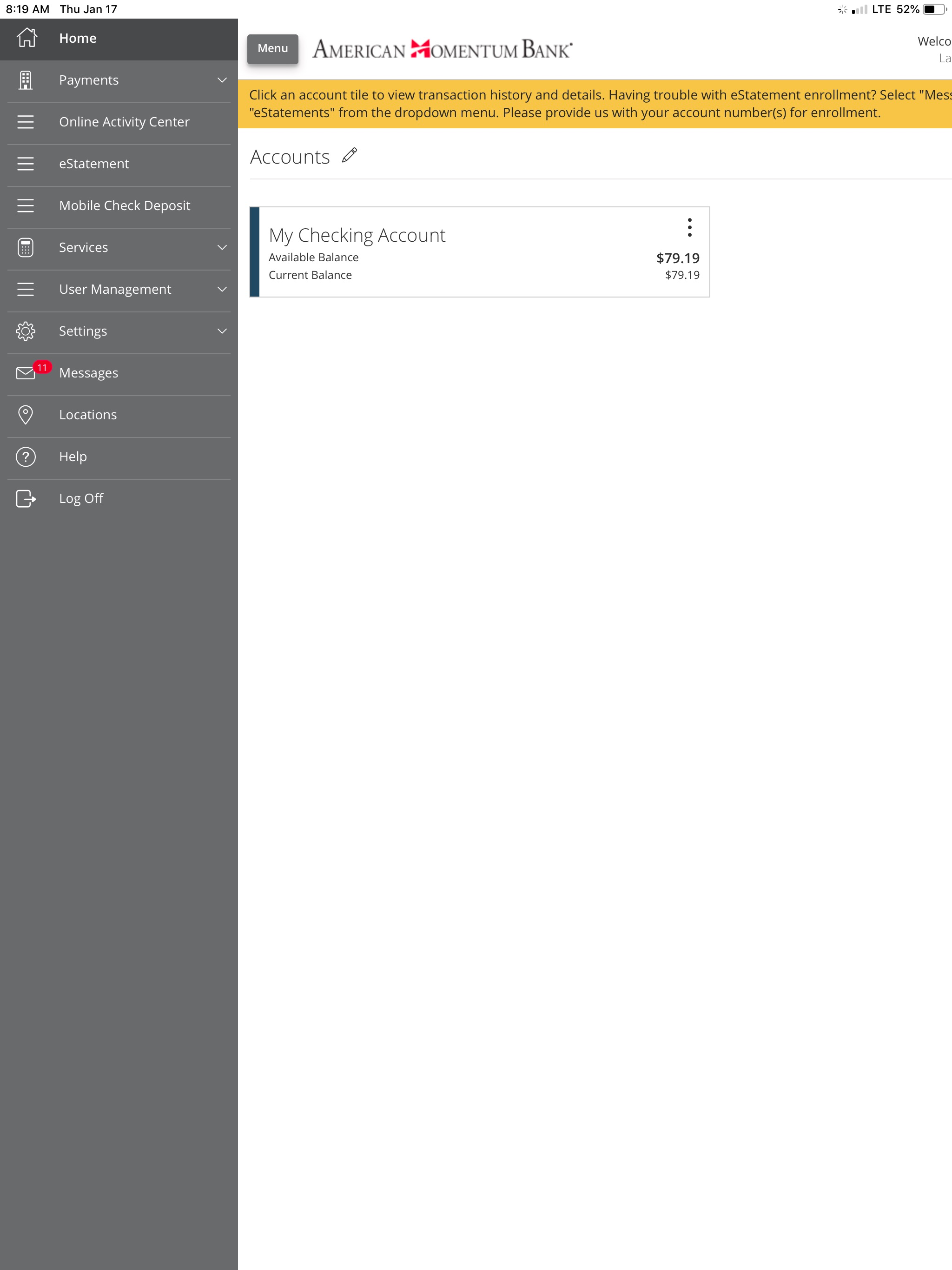Click the Services calculator icon
The width and height of the screenshot is (952, 1270).
25,247
